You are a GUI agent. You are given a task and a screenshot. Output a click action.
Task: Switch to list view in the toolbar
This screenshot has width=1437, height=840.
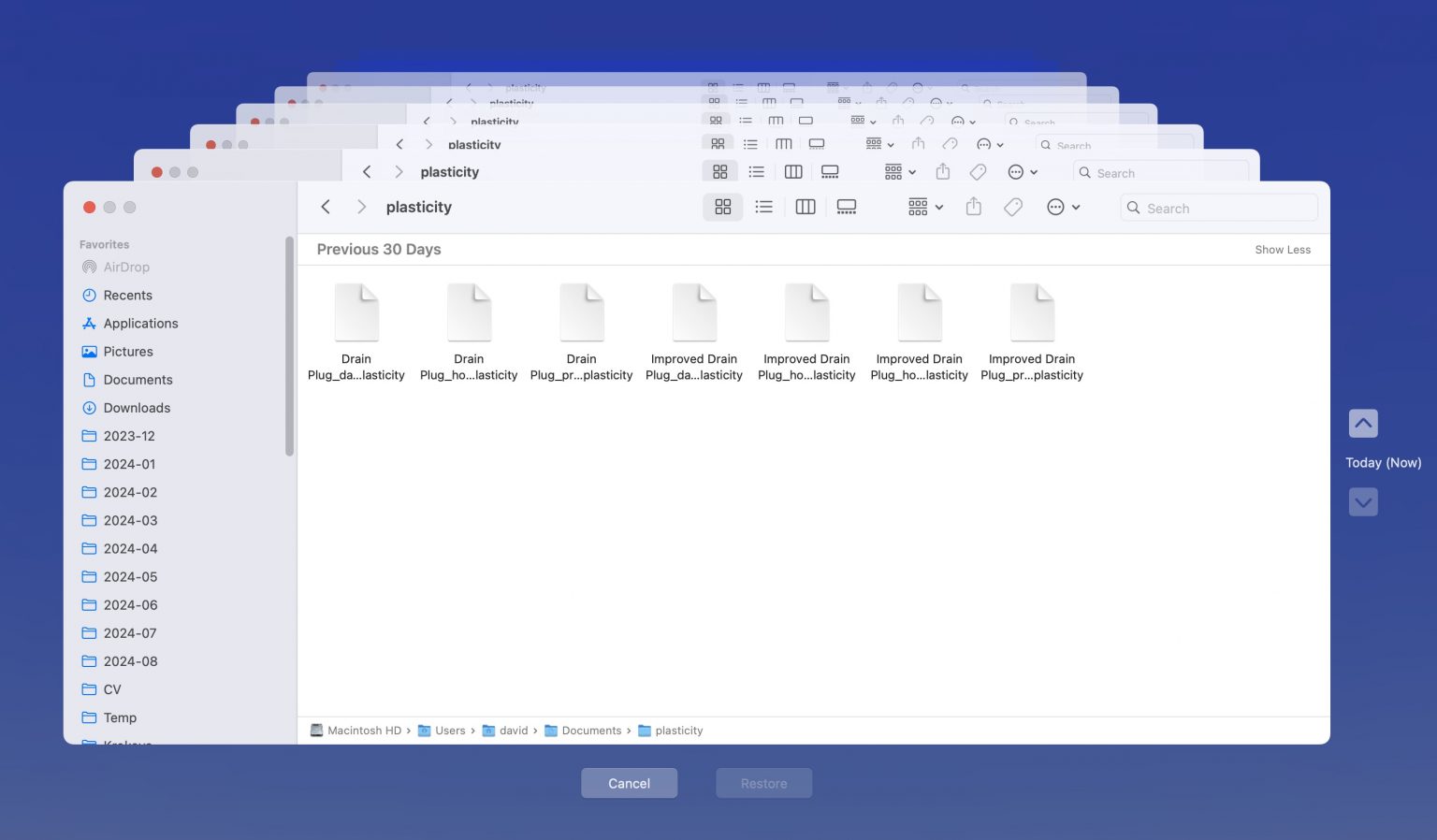point(763,207)
